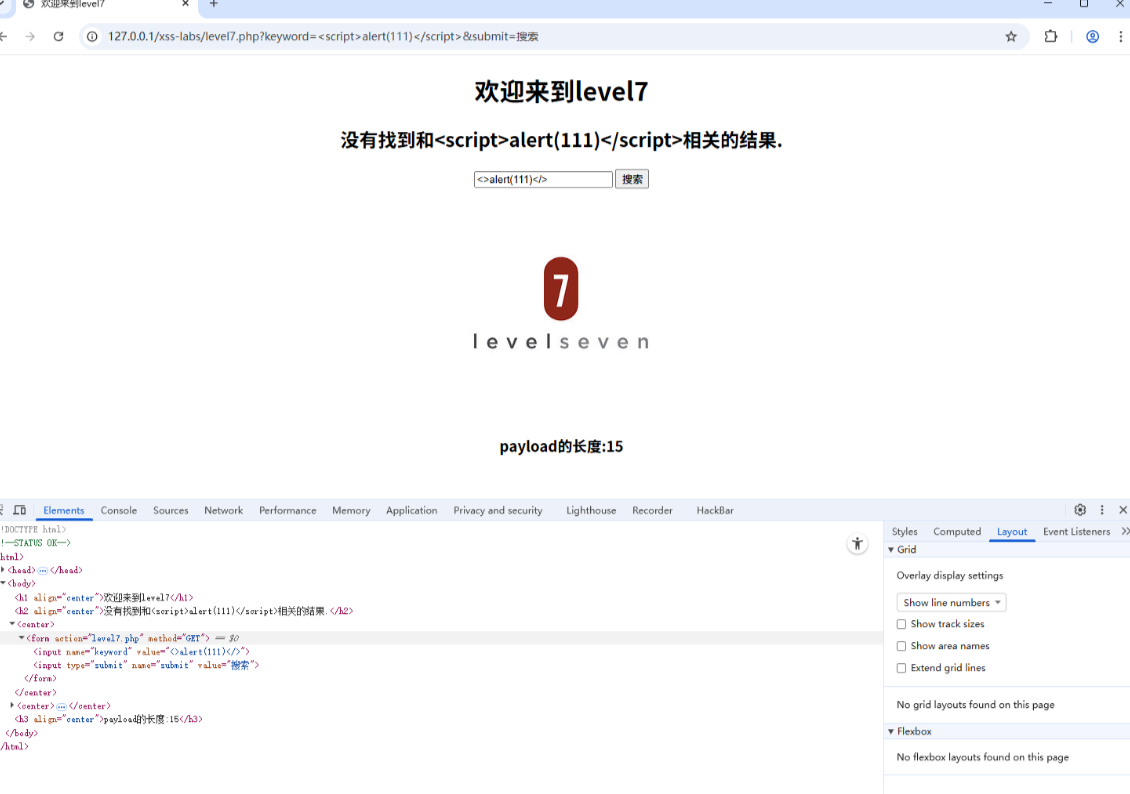Select the h1 element line in DOM
Screen dimensions: 1130x794
click(104, 597)
